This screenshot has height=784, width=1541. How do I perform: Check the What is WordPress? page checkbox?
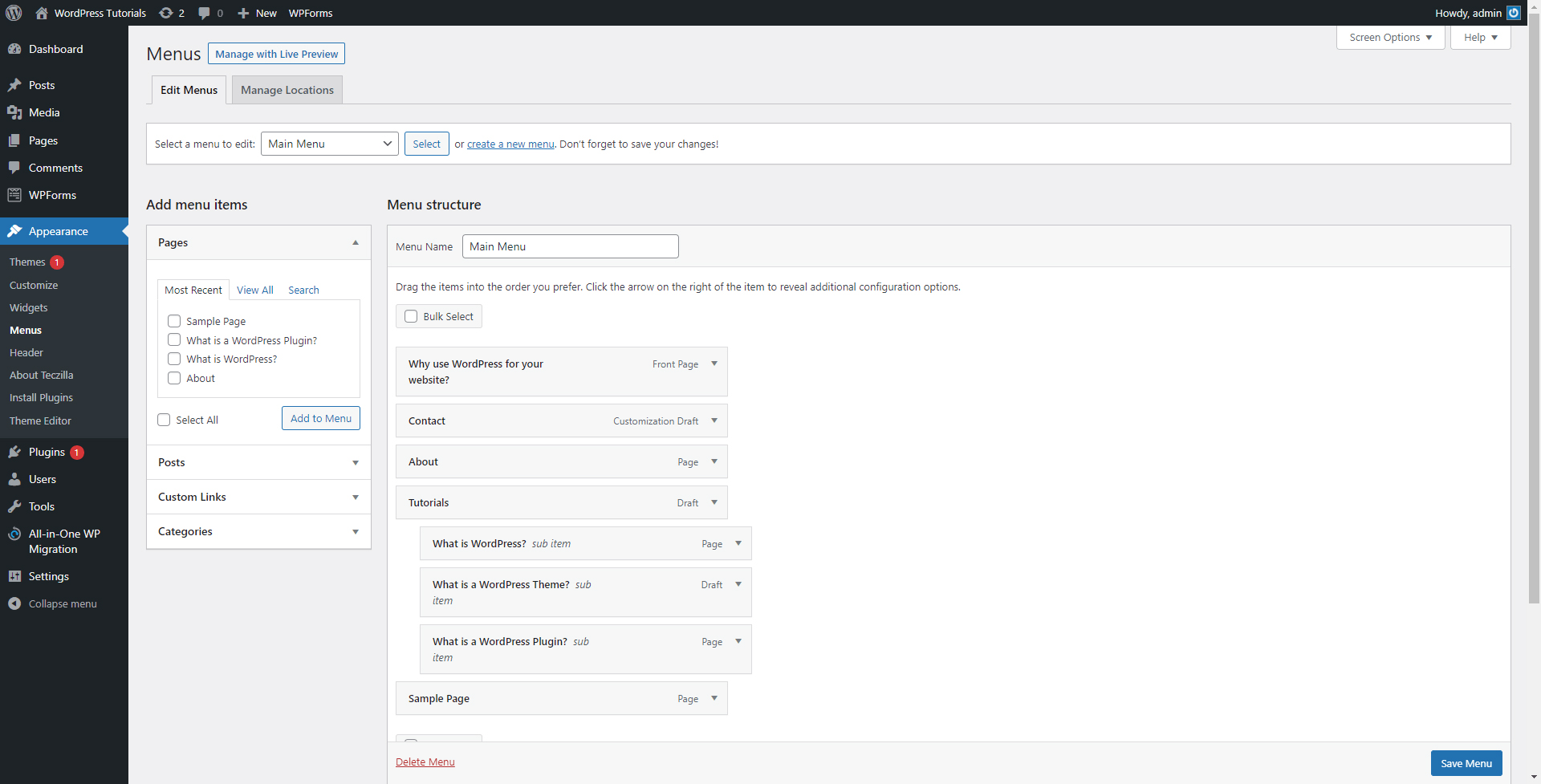coord(174,359)
